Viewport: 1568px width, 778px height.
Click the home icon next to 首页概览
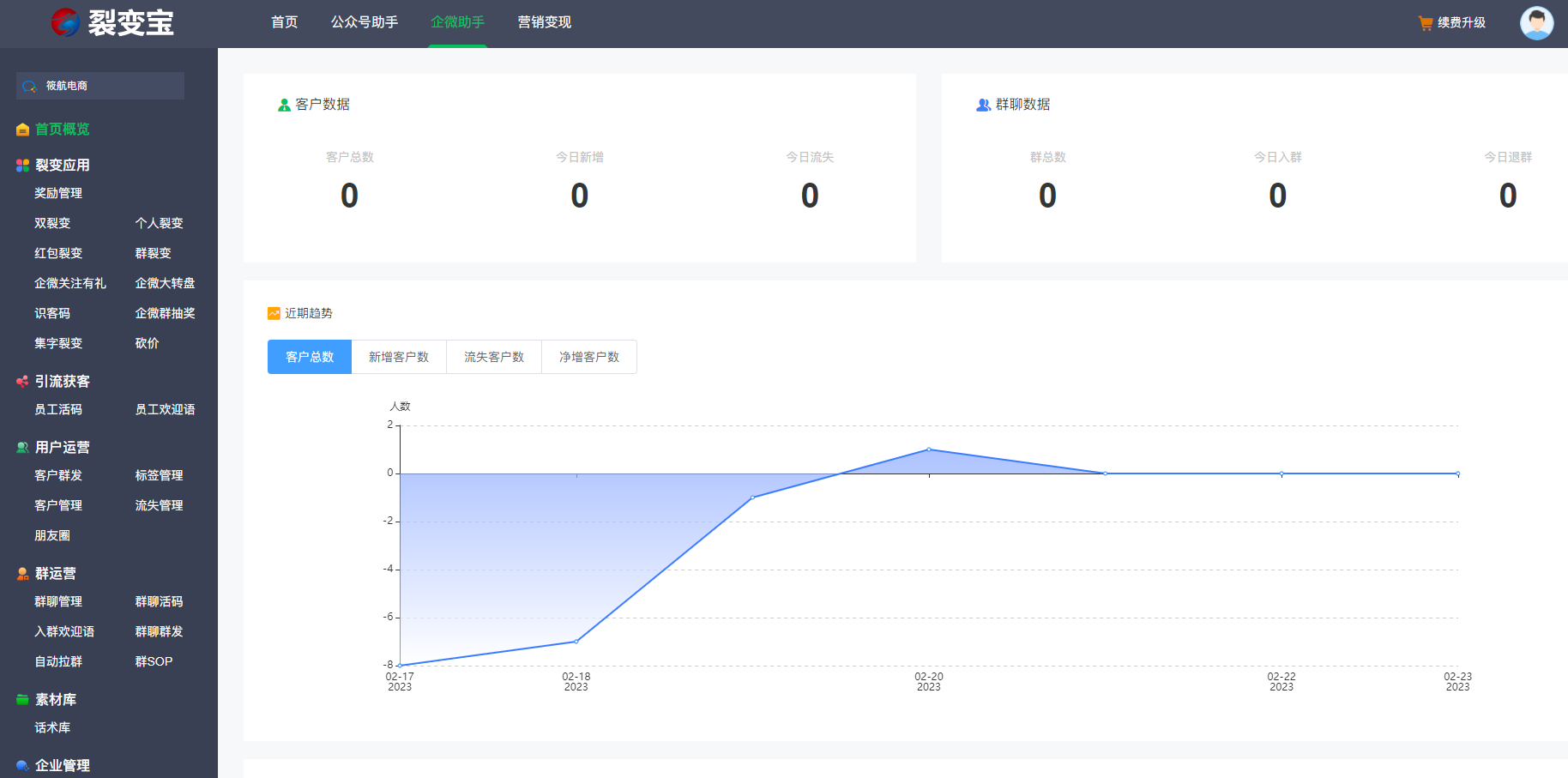(23, 130)
